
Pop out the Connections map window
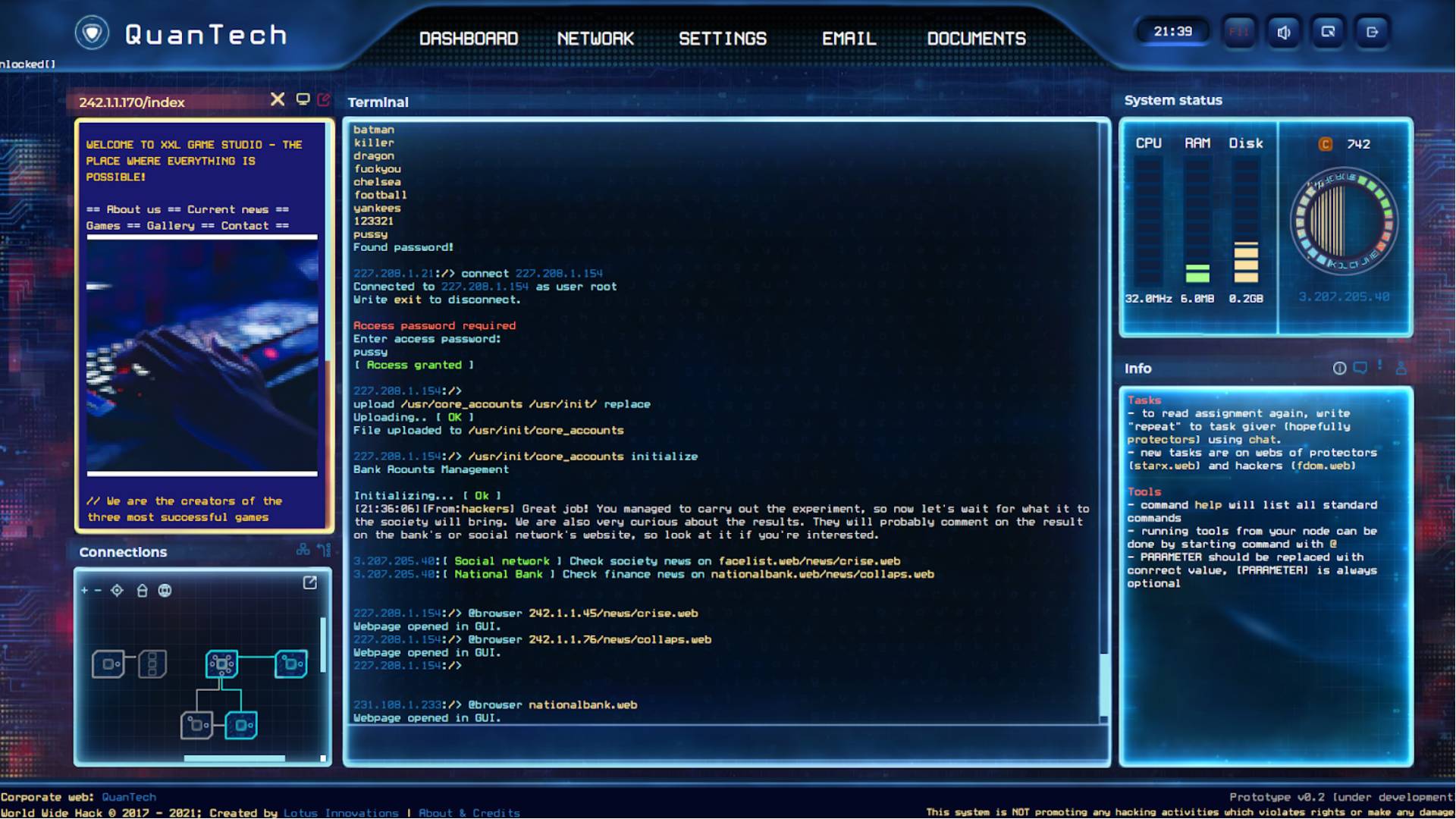[309, 582]
